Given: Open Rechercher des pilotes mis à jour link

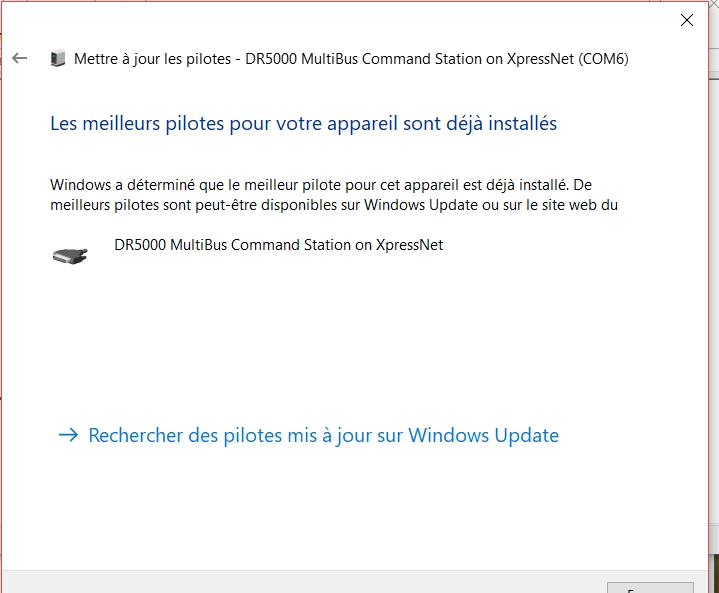Looking at the screenshot, I should pos(323,435).
